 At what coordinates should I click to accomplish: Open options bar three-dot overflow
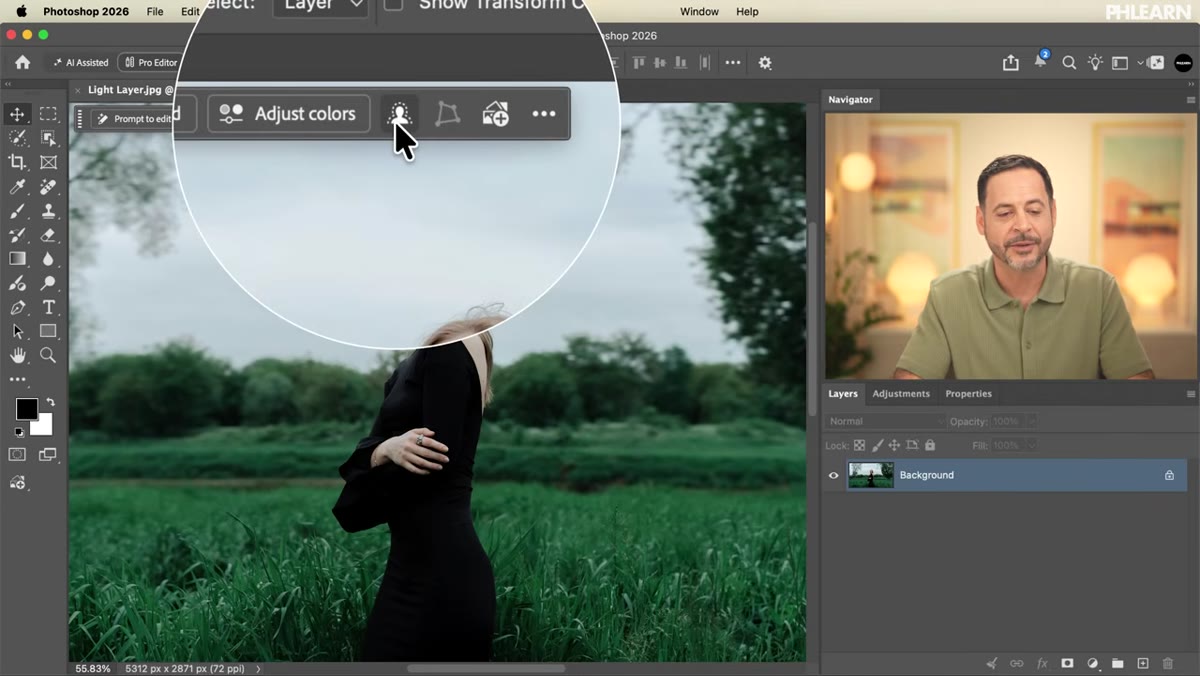click(733, 63)
